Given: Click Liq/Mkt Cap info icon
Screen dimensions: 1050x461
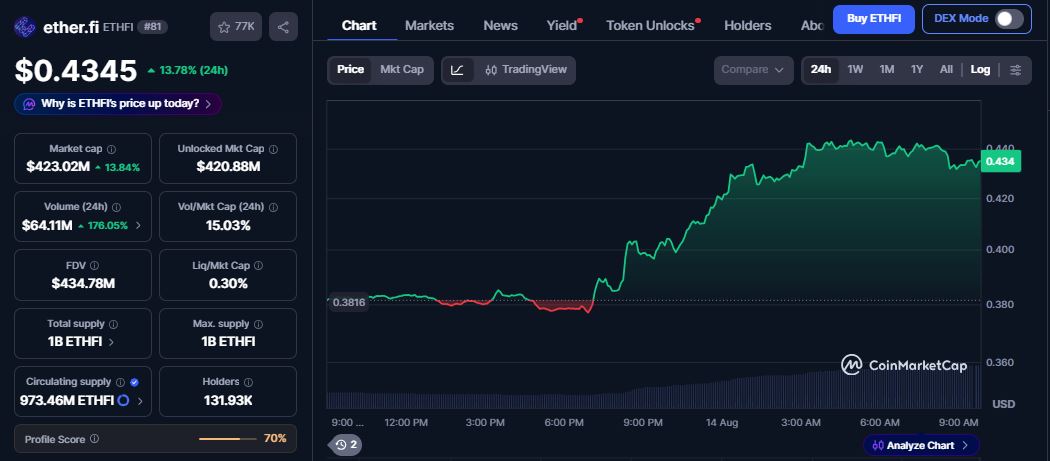Looking at the screenshot, I should click(x=258, y=266).
